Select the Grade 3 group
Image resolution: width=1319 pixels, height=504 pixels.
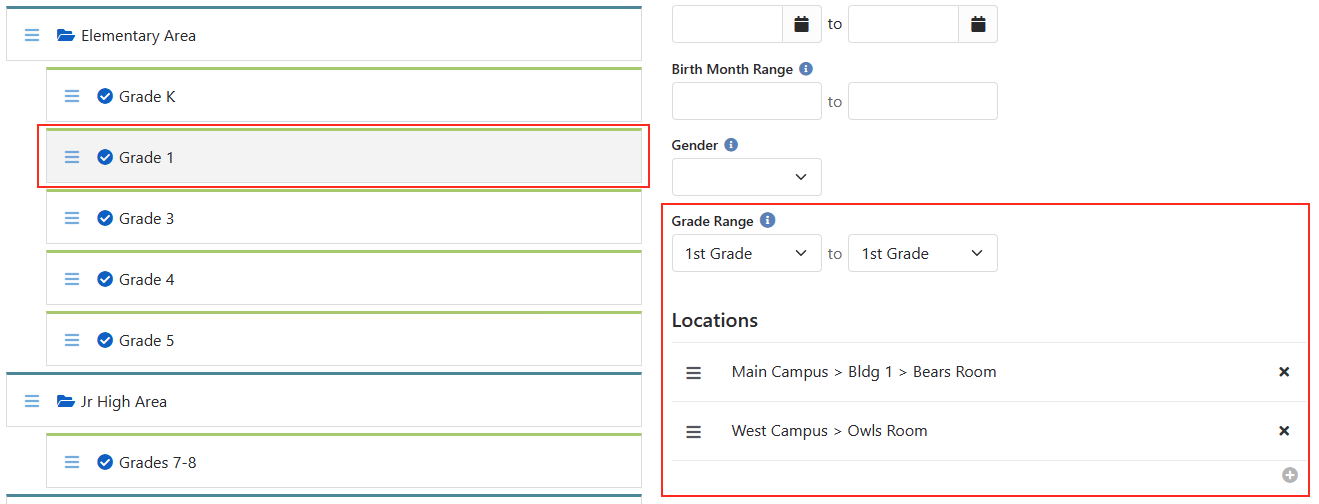[147, 218]
